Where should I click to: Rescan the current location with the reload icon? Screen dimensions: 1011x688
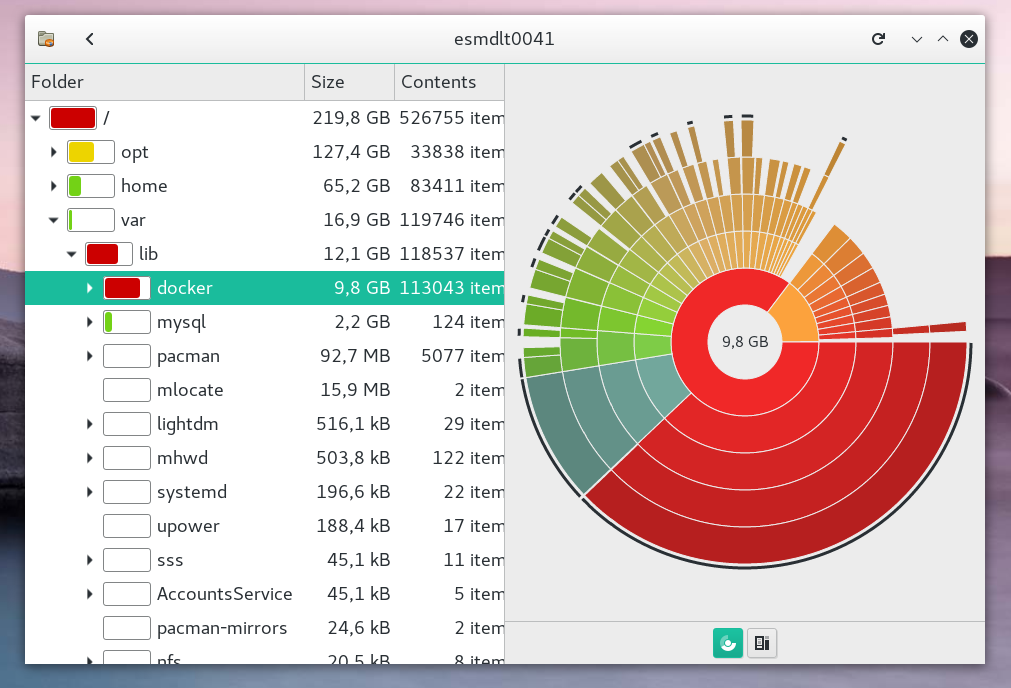878,39
